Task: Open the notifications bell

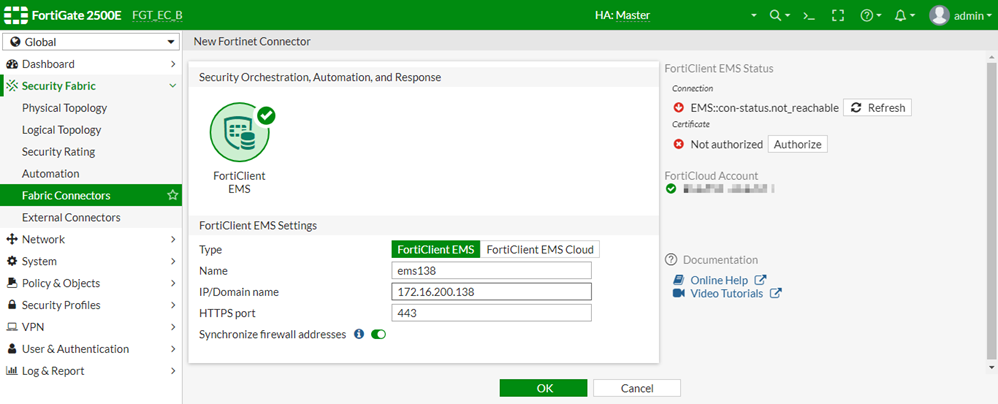Action: [901, 16]
